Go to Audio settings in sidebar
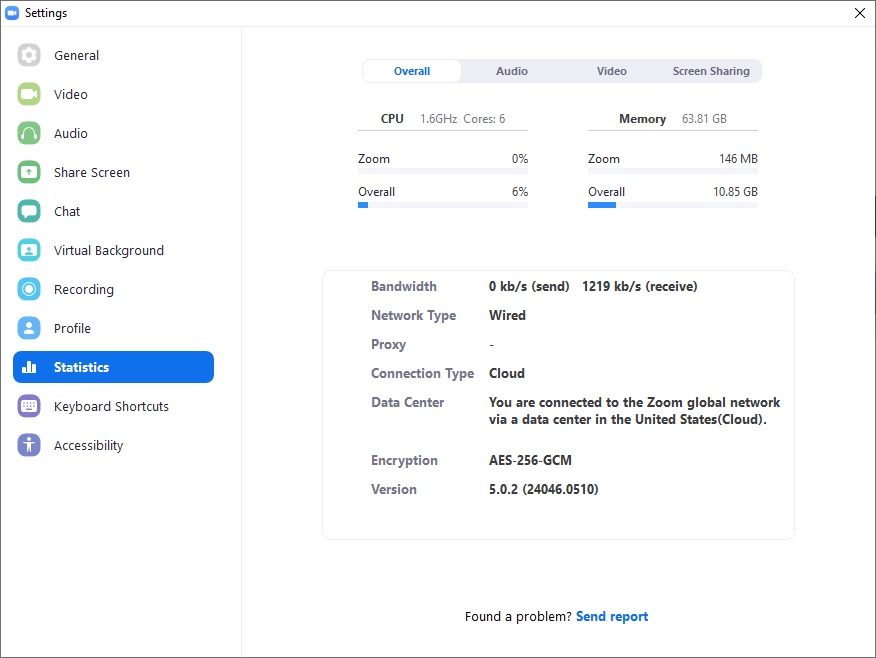The width and height of the screenshot is (876, 658). pyautogui.click(x=113, y=133)
